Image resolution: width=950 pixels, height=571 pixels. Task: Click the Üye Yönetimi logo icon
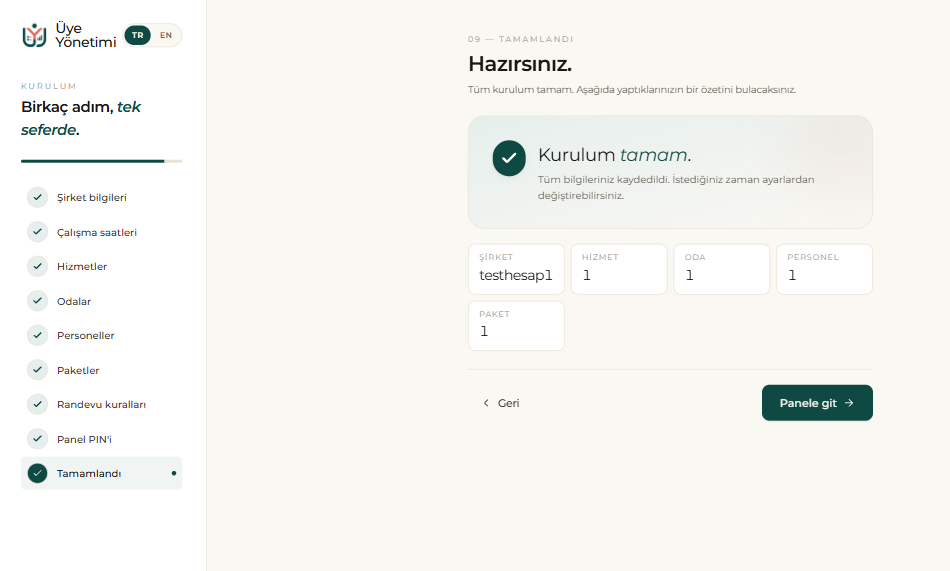pos(35,35)
